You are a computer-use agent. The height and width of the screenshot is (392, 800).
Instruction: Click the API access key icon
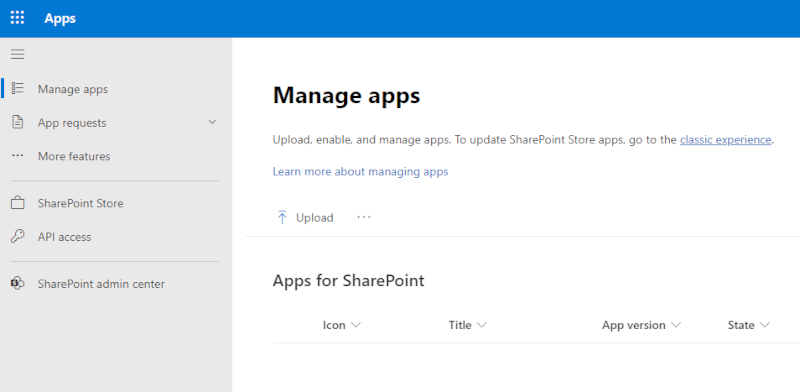[x=18, y=236]
